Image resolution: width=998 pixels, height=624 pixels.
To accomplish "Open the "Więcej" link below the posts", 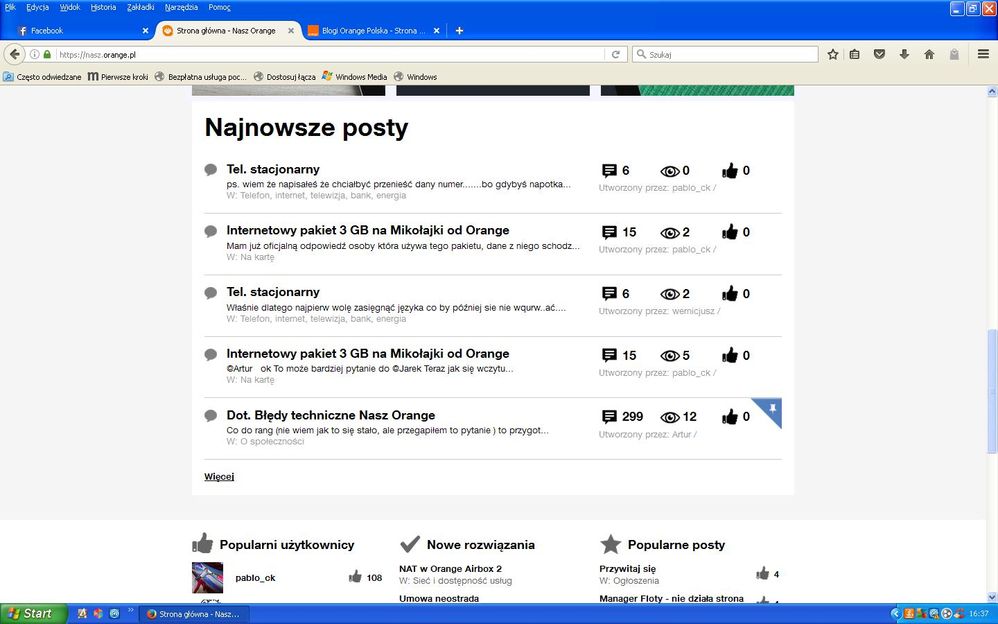I will [x=218, y=476].
